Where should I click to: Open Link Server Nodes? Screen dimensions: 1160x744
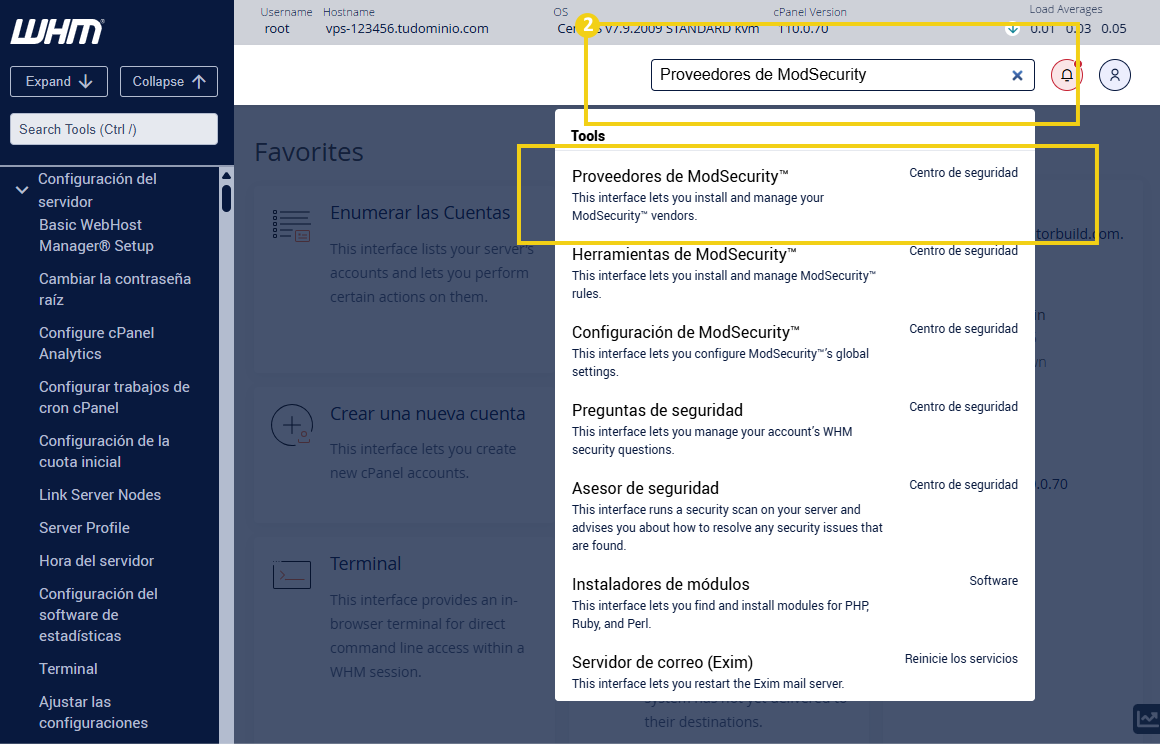(x=100, y=495)
